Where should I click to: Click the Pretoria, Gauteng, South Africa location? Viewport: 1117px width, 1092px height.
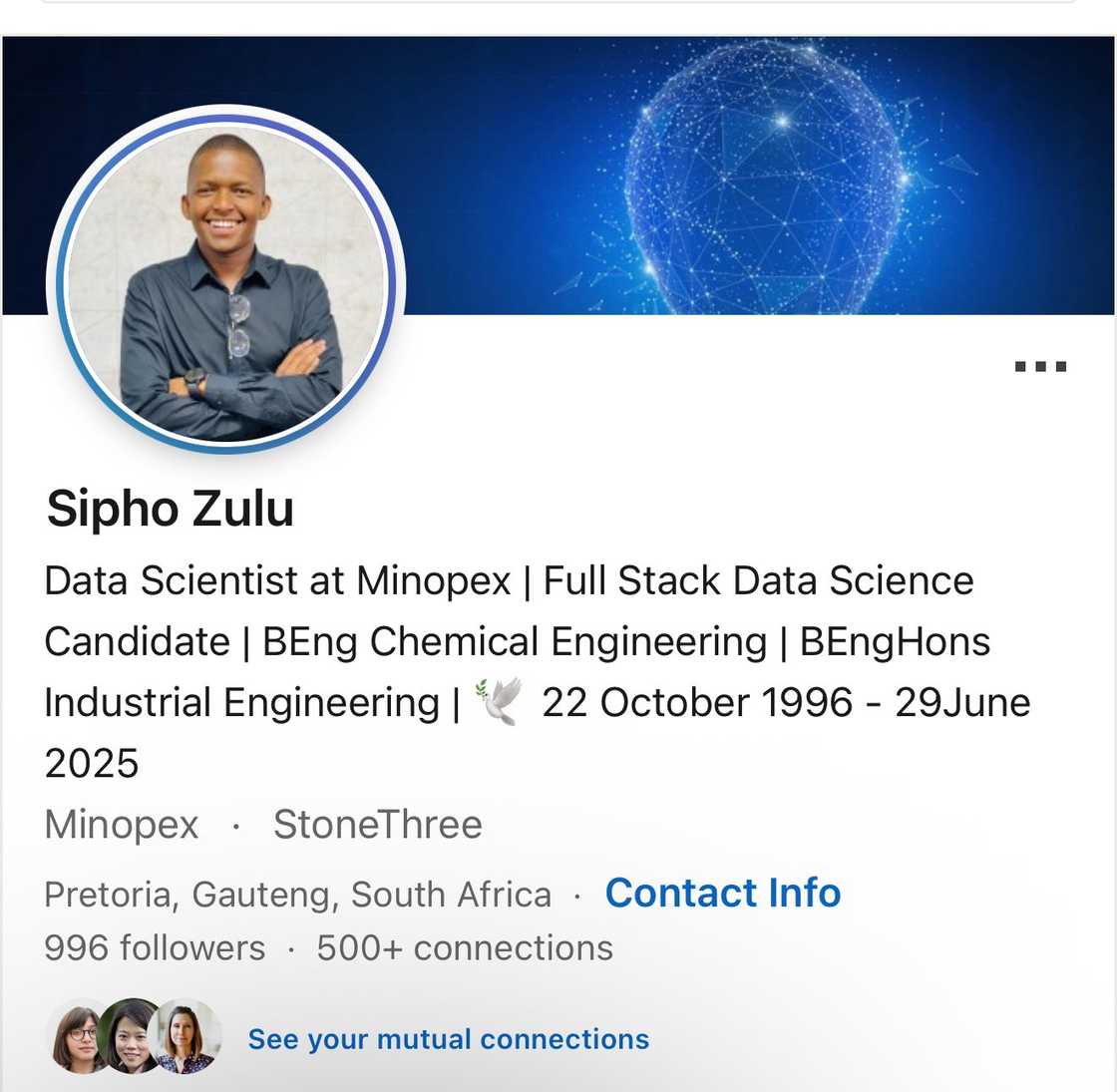pos(297,895)
